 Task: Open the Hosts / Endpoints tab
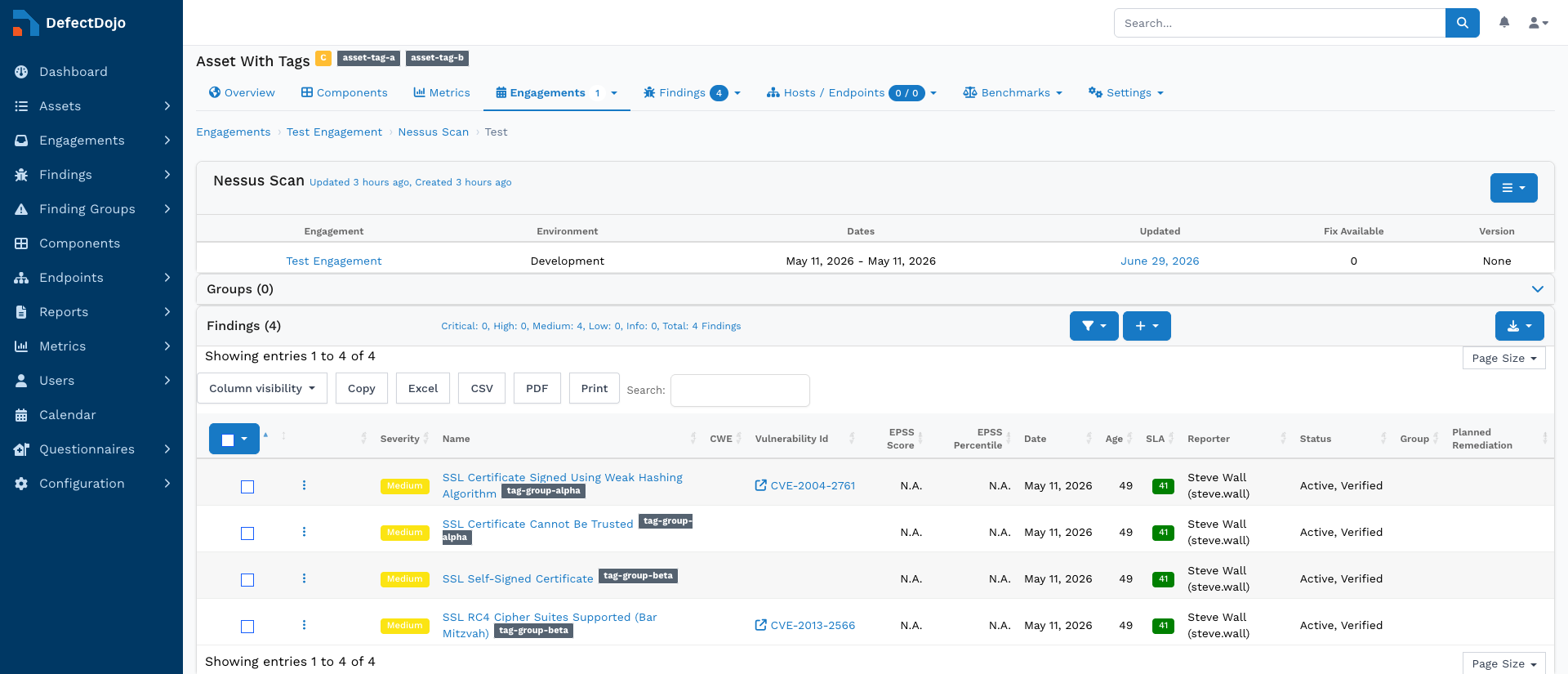[851, 92]
